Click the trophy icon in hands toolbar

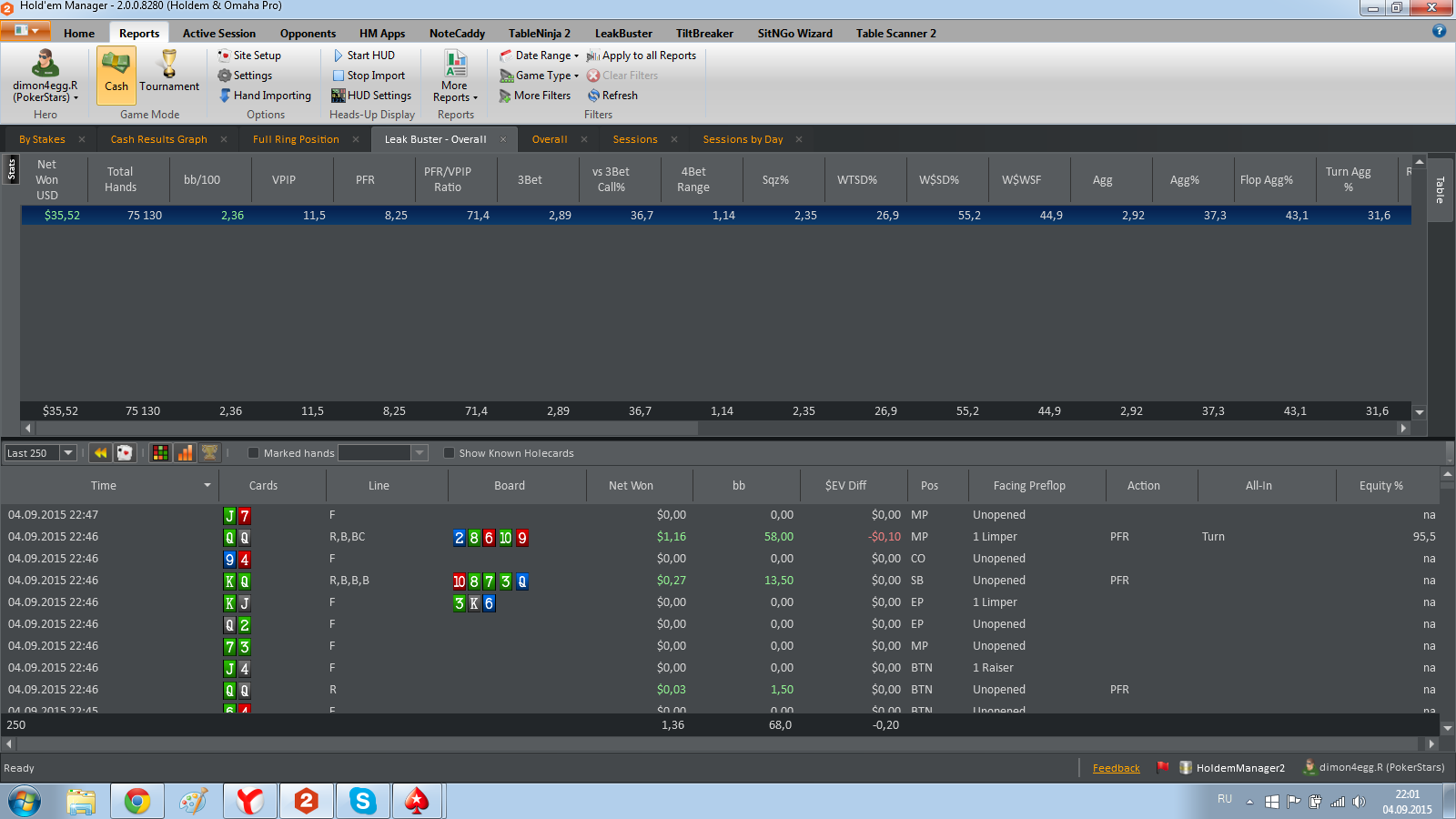(x=209, y=452)
